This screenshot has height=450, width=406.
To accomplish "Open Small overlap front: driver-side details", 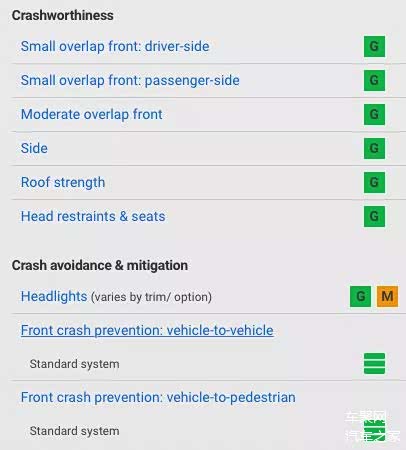I will click(x=115, y=46).
